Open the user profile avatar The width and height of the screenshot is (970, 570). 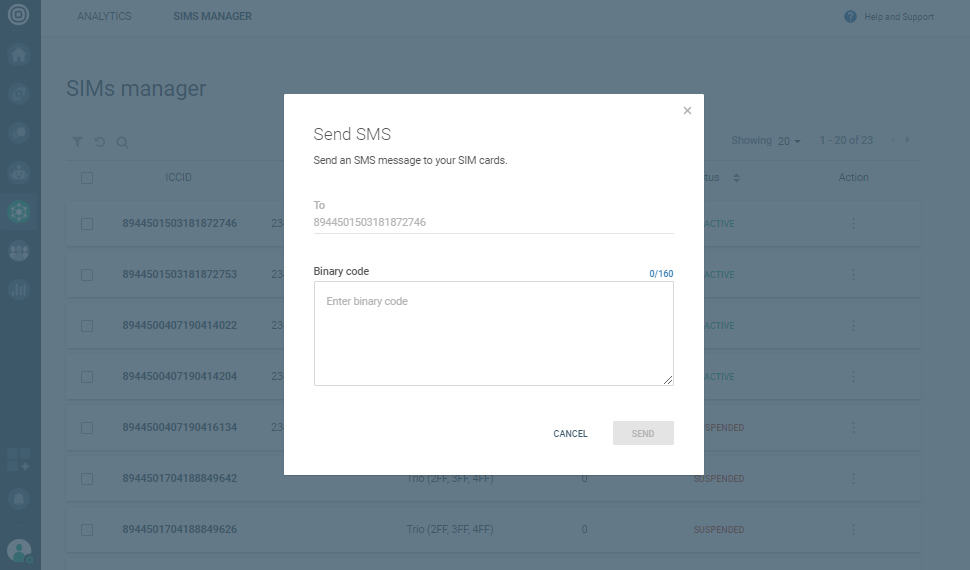point(19,550)
